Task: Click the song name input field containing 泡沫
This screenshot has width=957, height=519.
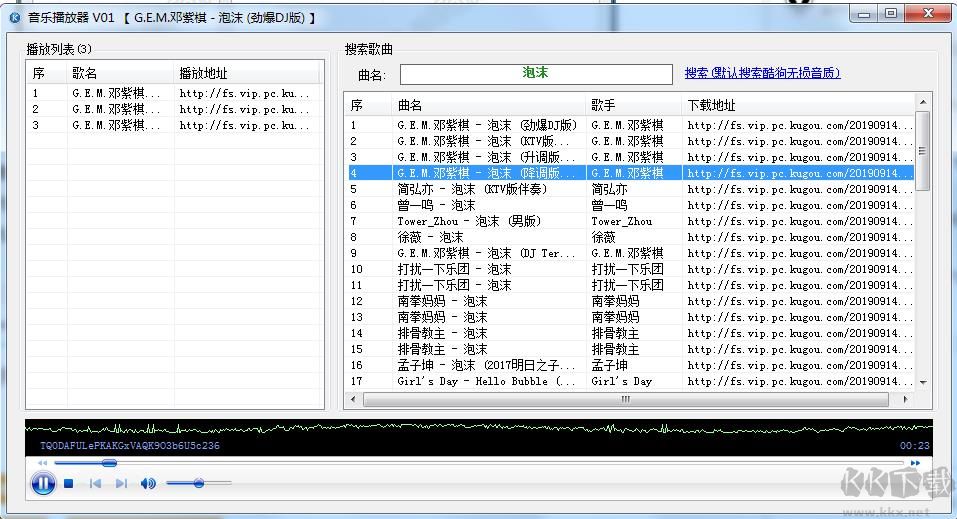Action: (536, 74)
